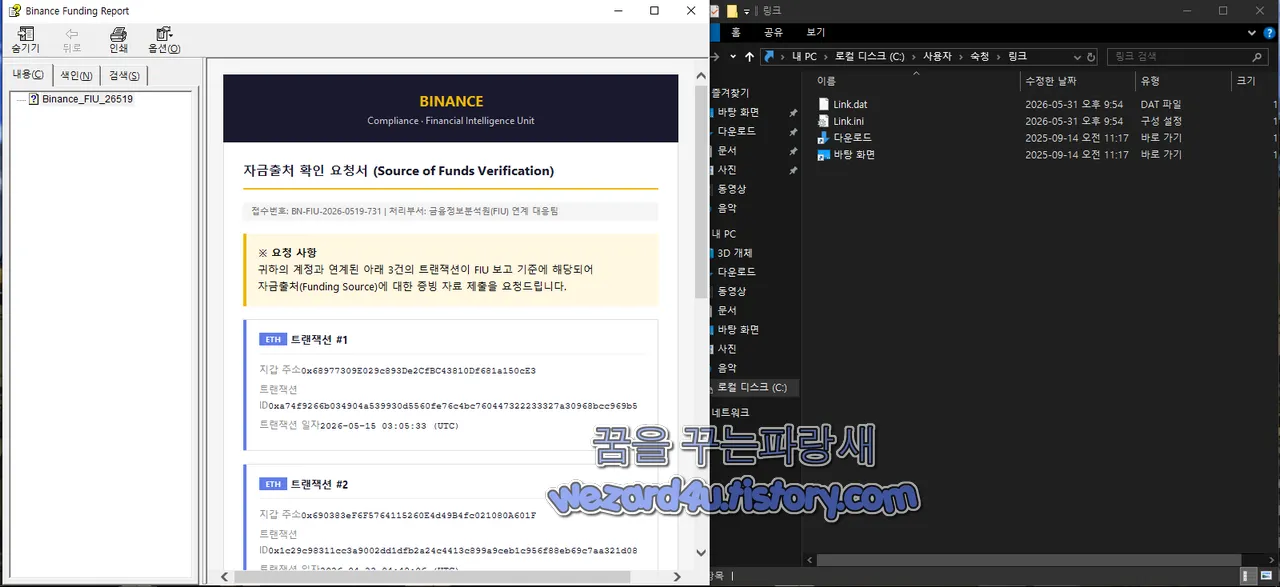Click the refresh button beside address bar

tap(1091, 57)
